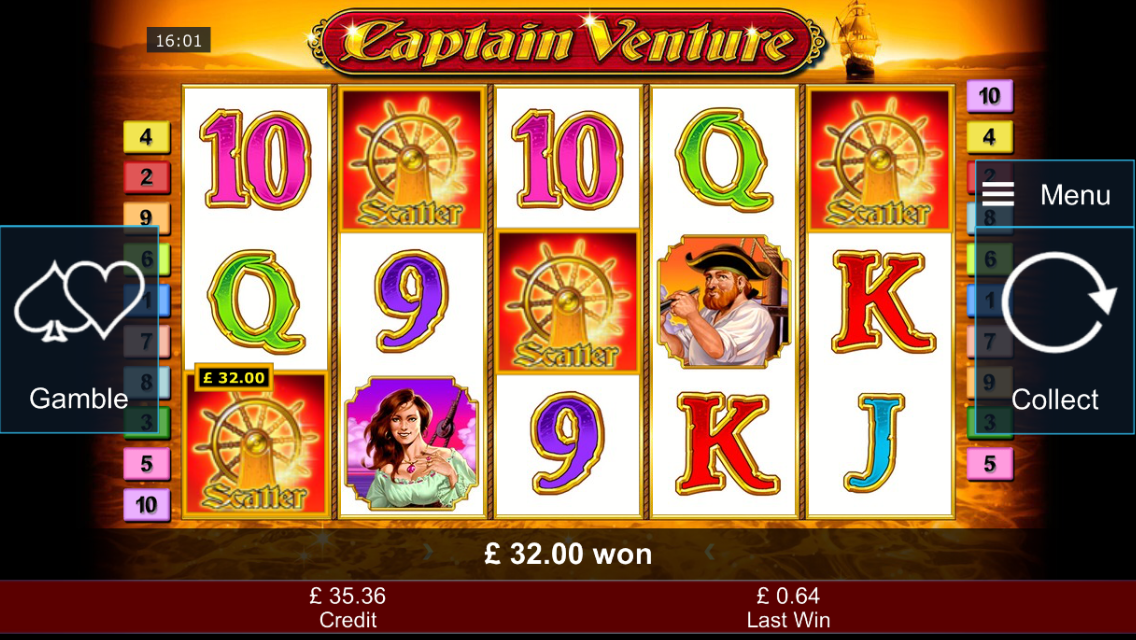This screenshot has width=1136, height=640.
Task: Select left payline 4 yellow marker
Action: click(x=146, y=136)
